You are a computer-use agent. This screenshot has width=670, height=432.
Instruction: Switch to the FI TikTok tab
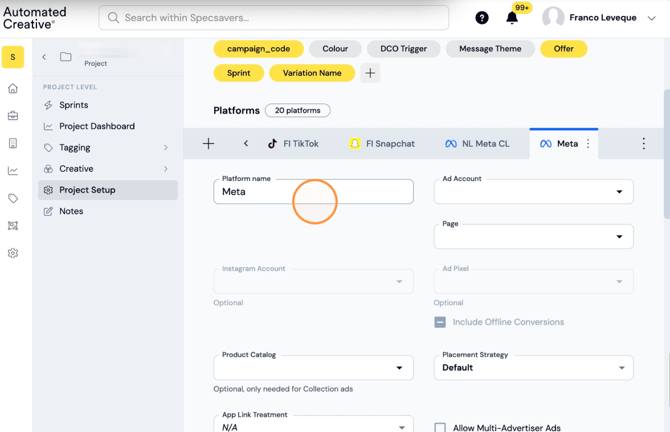(x=293, y=144)
